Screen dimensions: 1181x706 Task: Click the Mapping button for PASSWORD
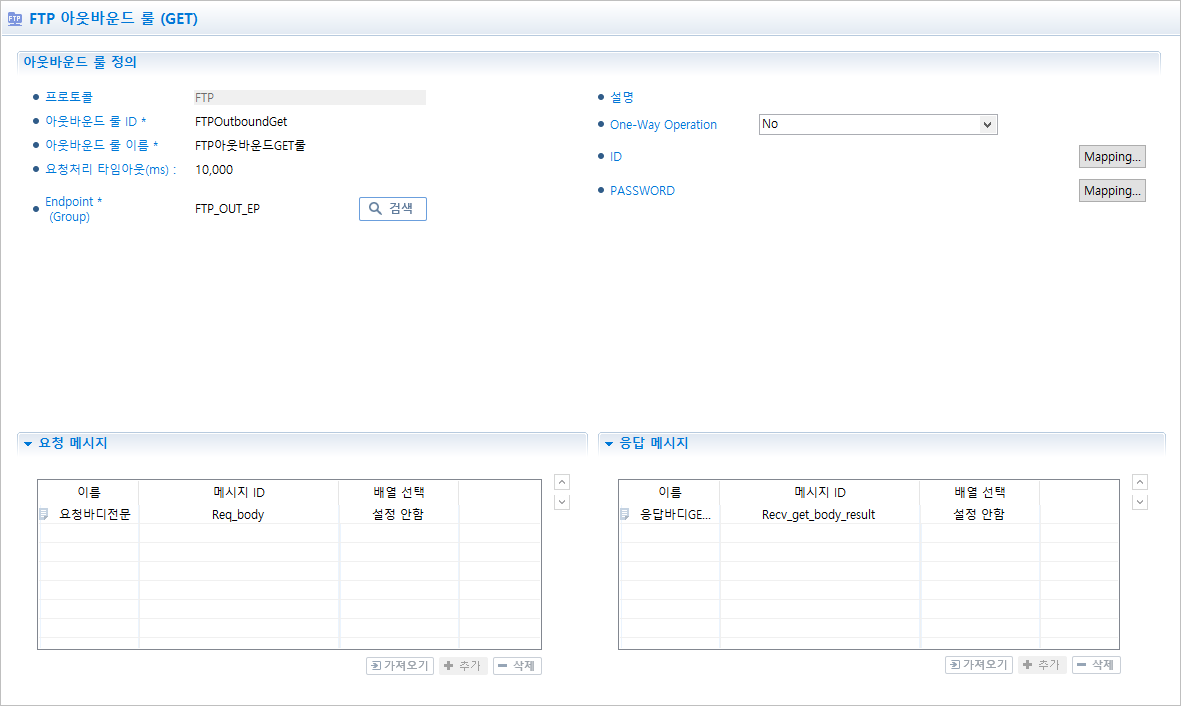(x=1111, y=190)
